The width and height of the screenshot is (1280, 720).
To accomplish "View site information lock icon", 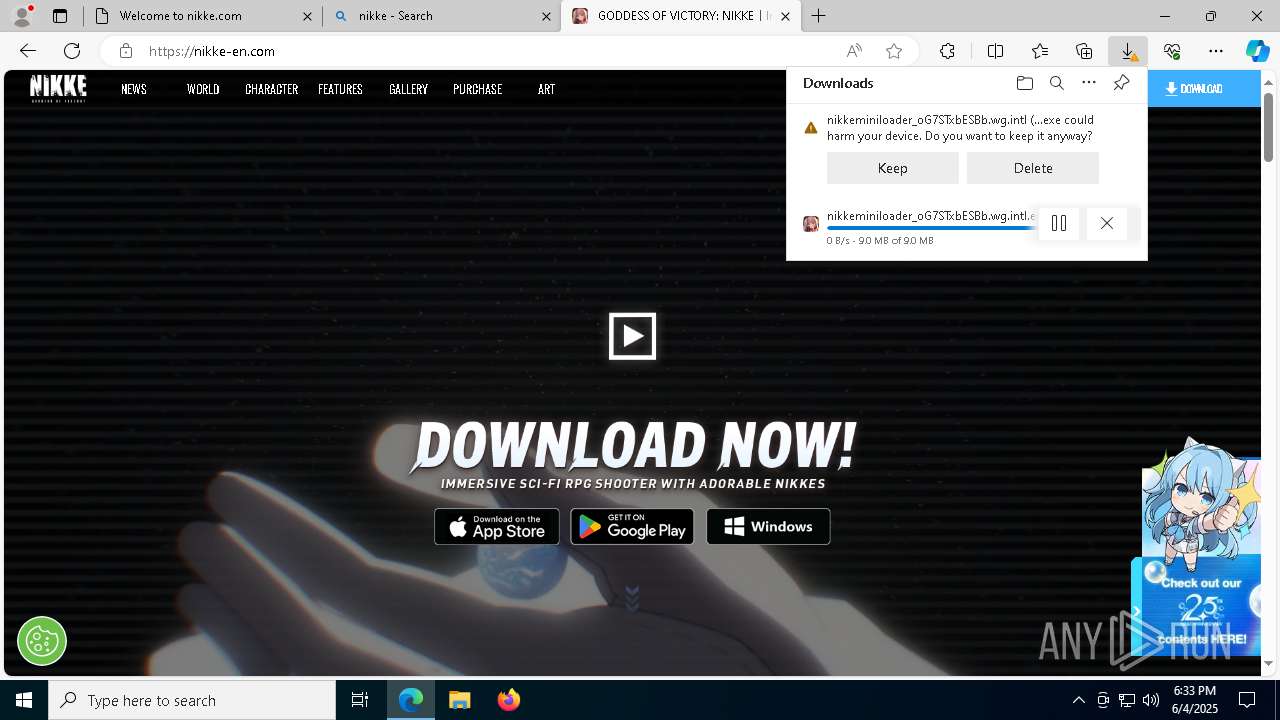I will click(x=125, y=51).
